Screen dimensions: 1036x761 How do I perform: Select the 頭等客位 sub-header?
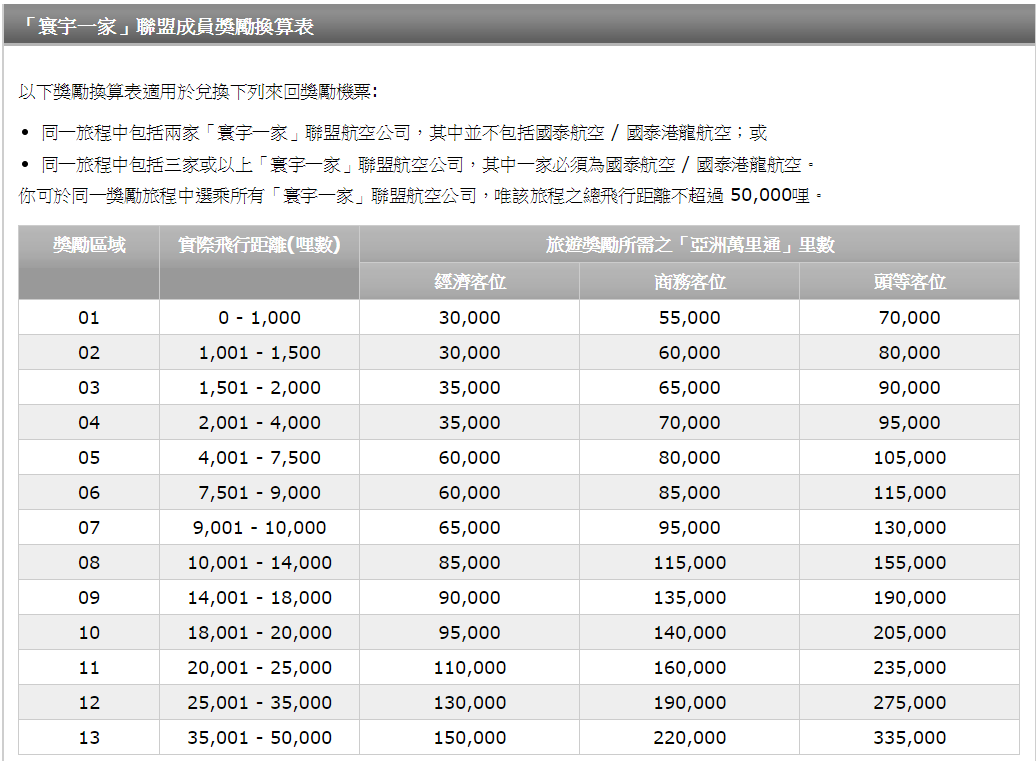[910, 282]
